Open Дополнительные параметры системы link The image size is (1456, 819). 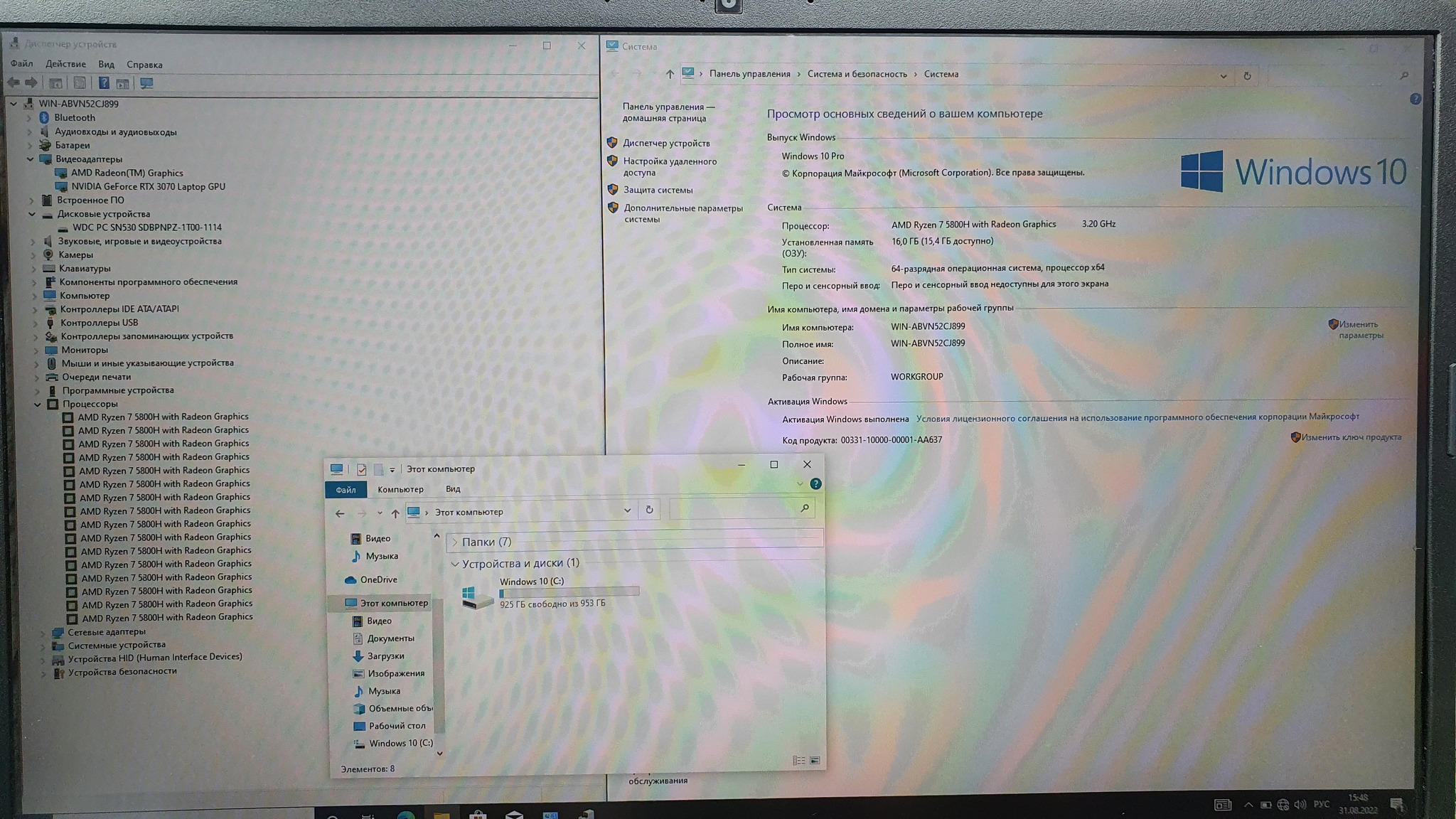click(682, 213)
